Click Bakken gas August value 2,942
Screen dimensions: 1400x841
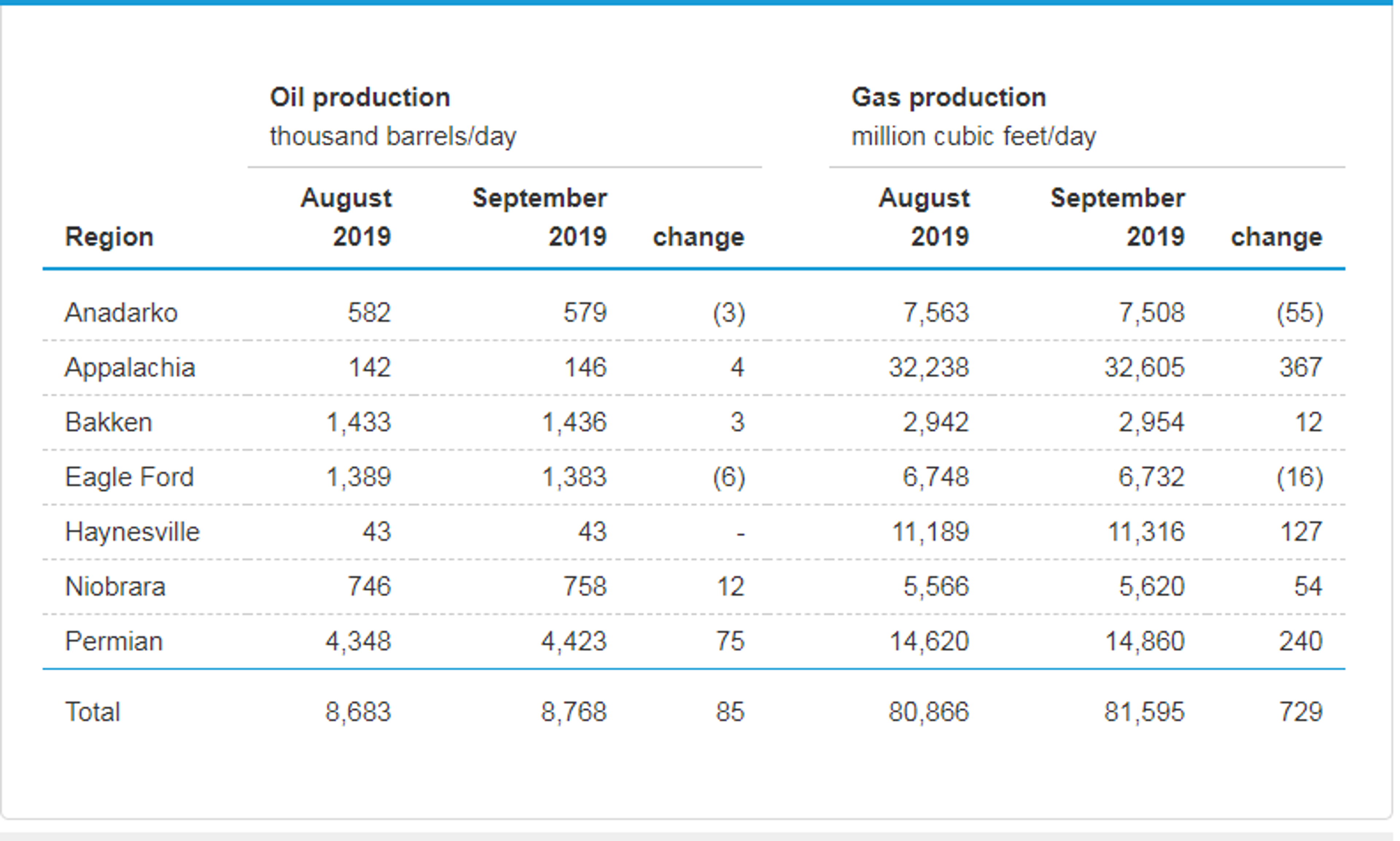[x=936, y=423]
